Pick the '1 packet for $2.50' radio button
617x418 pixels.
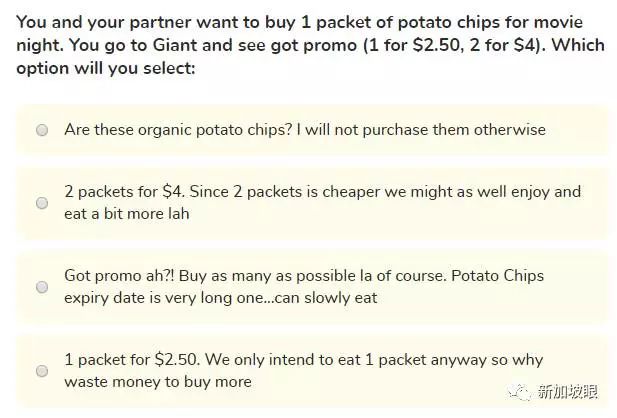[42, 370]
